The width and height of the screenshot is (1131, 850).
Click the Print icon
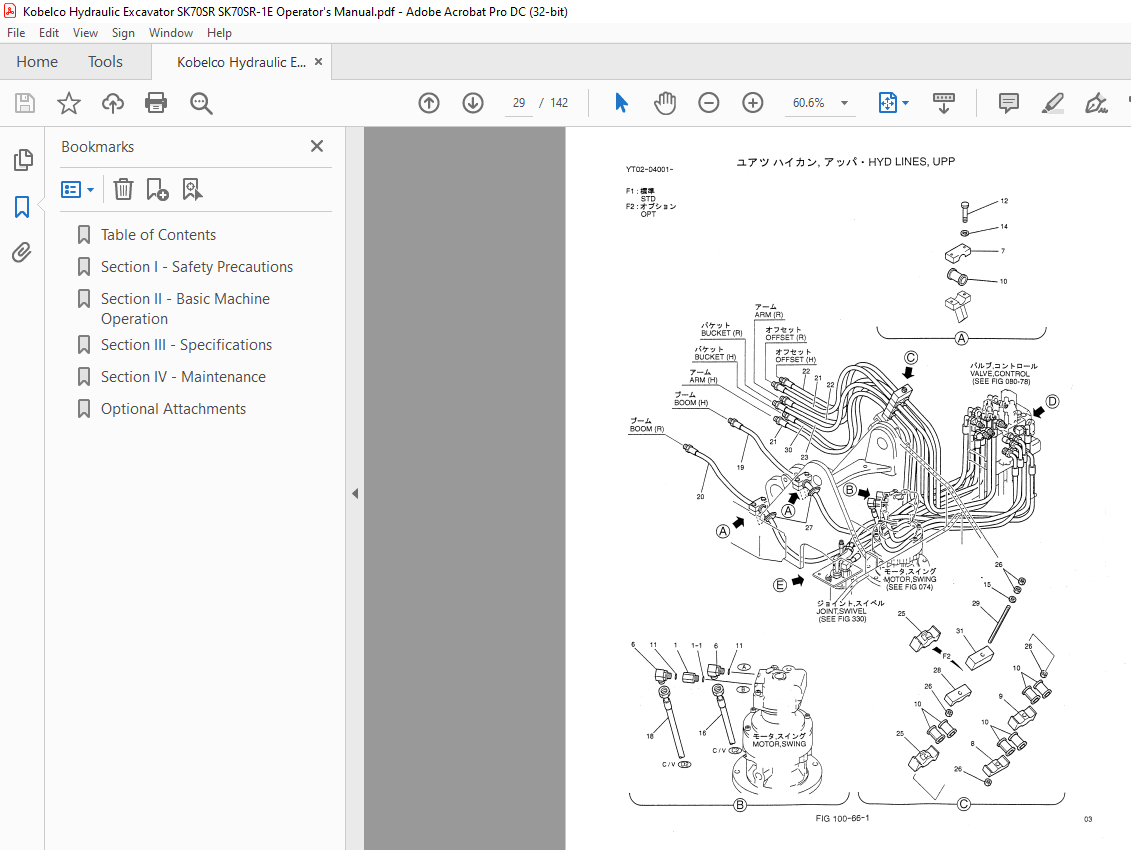click(156, 103)
